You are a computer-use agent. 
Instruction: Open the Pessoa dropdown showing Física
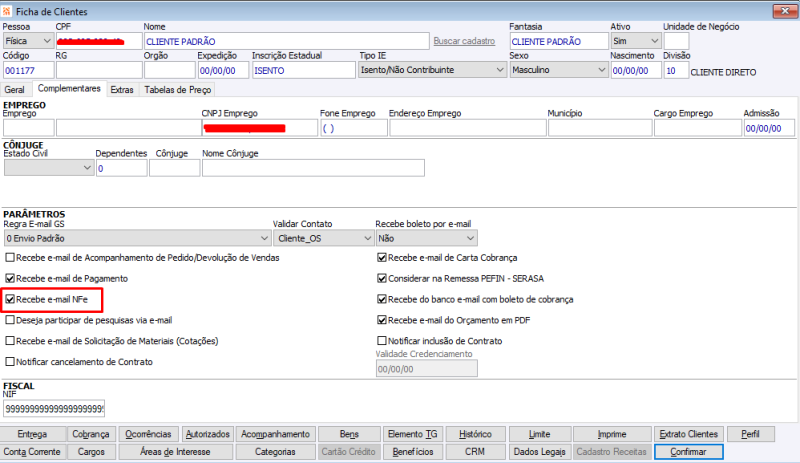point(28,41)
